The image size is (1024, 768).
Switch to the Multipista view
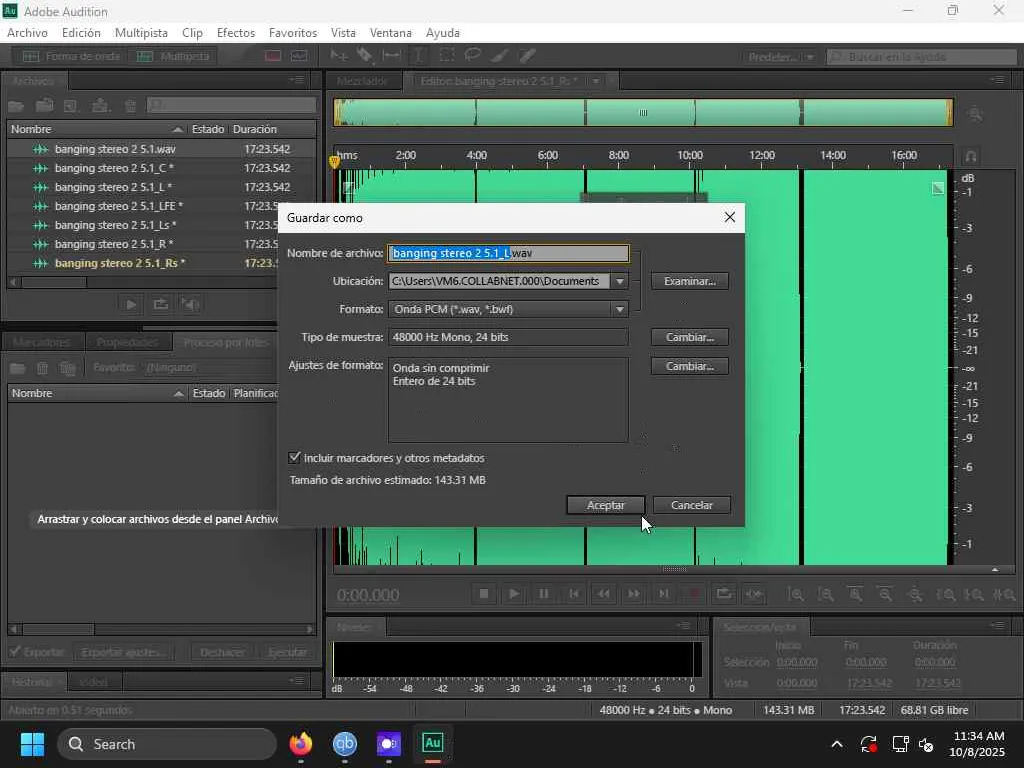pos(172,56)
